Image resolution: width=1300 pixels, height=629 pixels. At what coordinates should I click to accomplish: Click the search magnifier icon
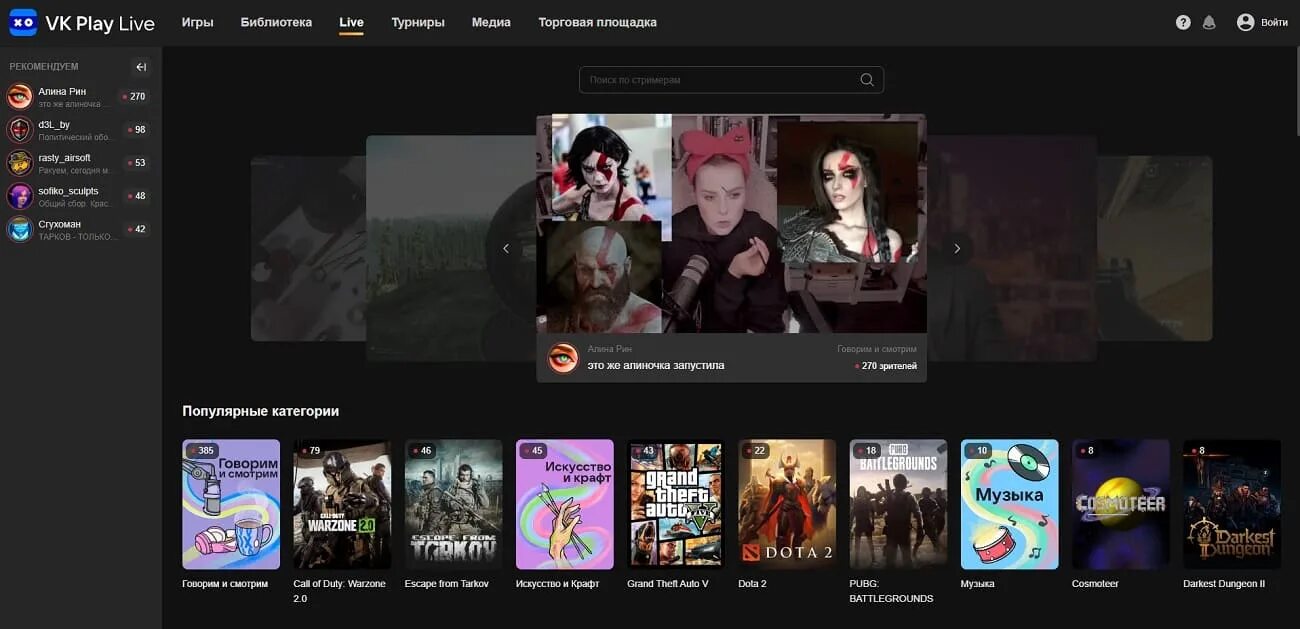(x=867, y=80)
